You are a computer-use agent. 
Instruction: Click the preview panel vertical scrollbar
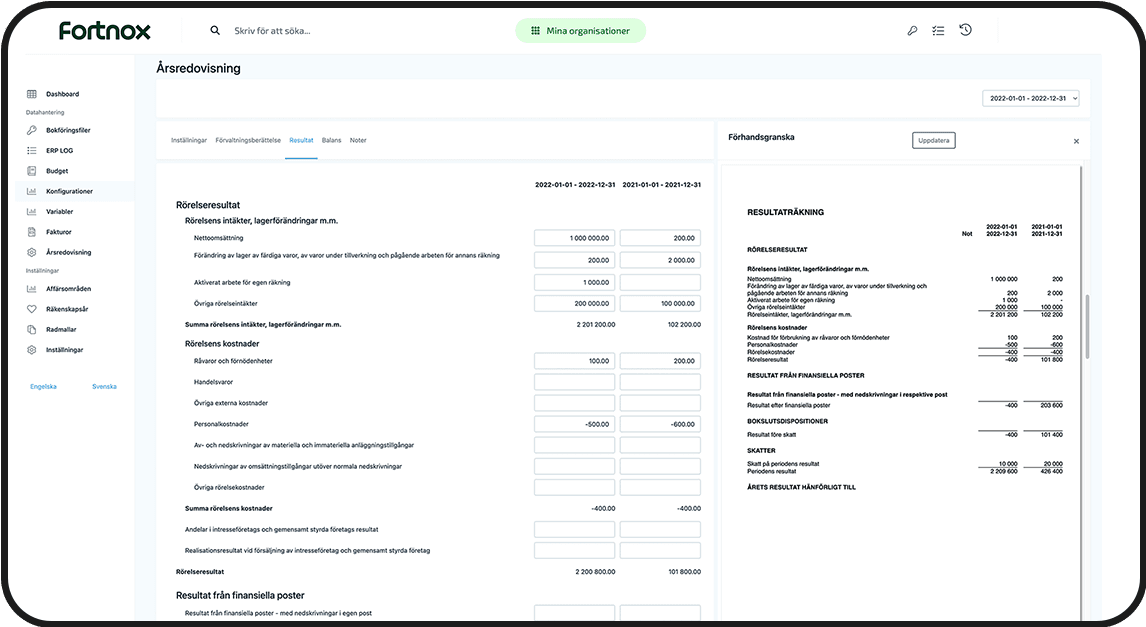pos(1088,330)
